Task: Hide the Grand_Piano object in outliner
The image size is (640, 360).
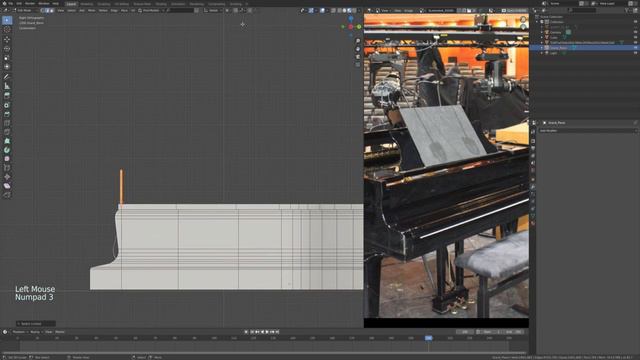Action: click(x=636, y=48)
